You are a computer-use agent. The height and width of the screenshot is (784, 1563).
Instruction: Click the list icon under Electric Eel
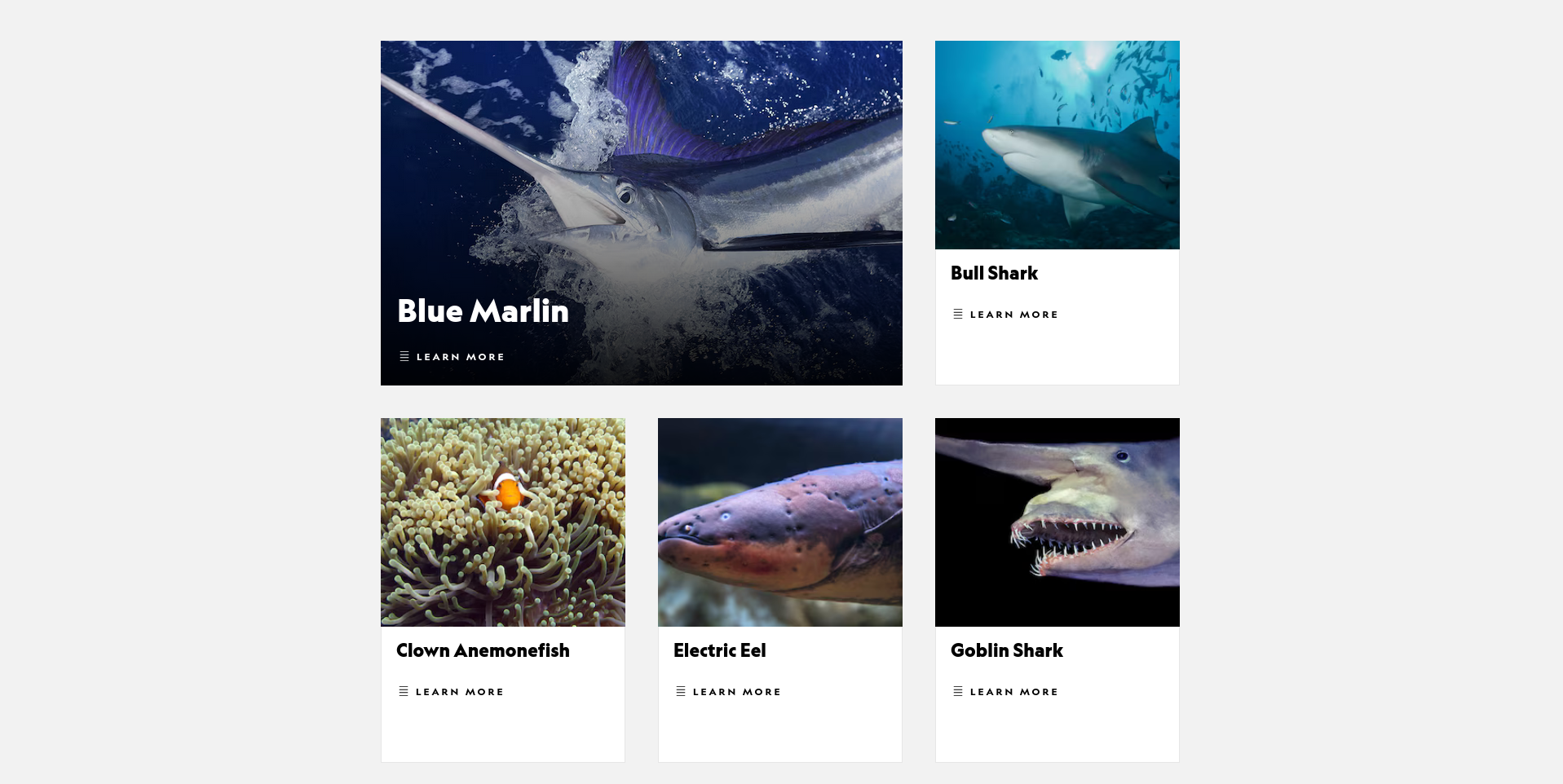coord(681,691)
